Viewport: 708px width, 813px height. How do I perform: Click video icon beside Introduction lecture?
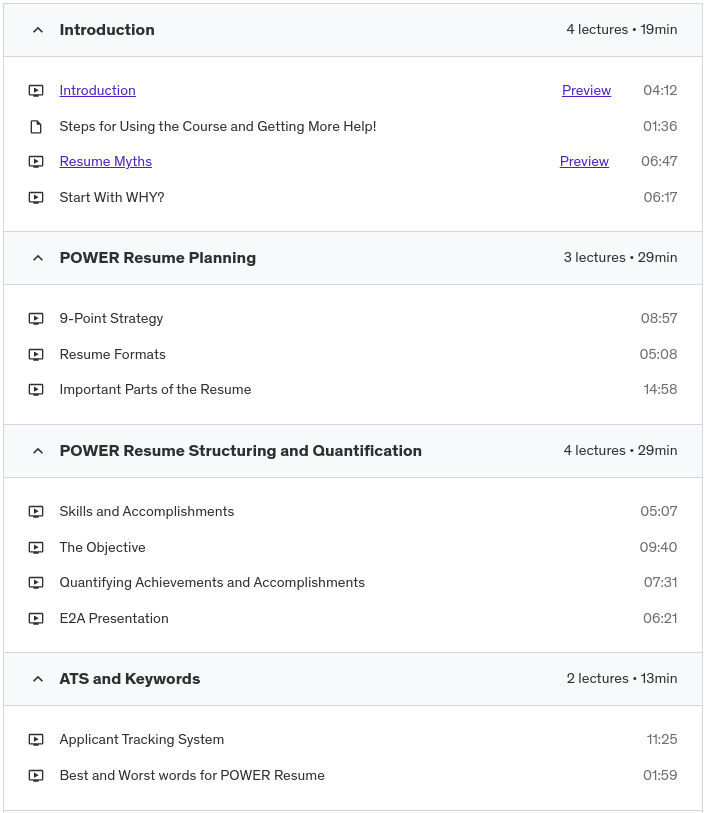coord(36,91)
